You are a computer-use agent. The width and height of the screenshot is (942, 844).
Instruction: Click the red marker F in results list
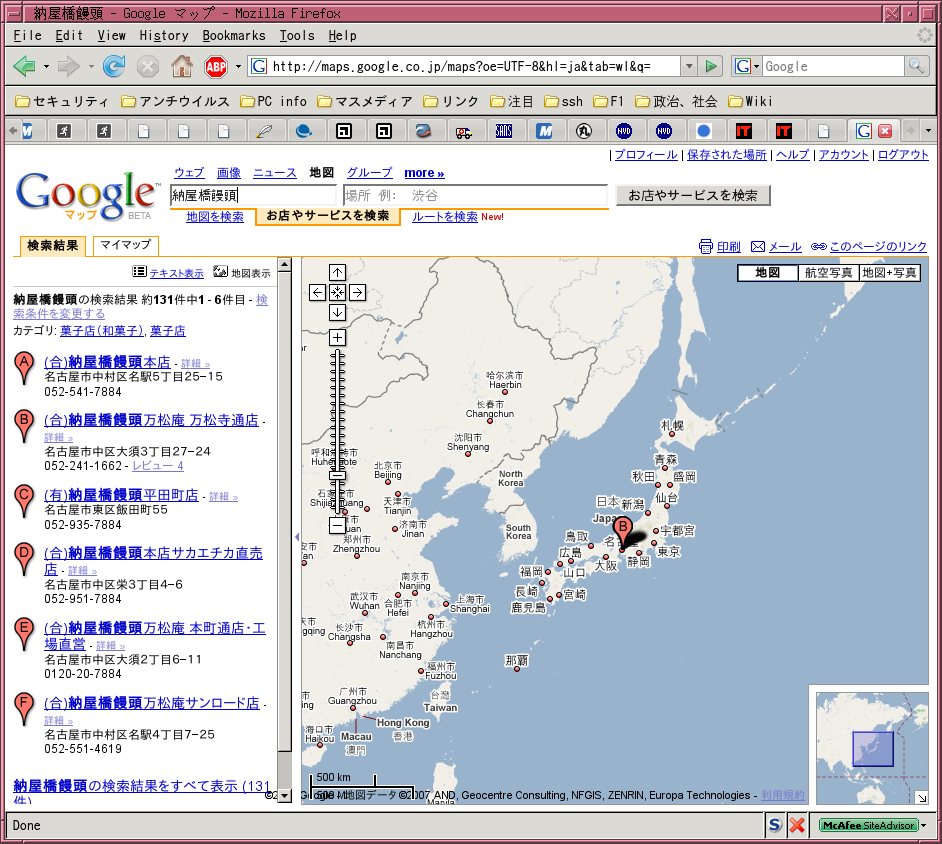click(24, 709)
